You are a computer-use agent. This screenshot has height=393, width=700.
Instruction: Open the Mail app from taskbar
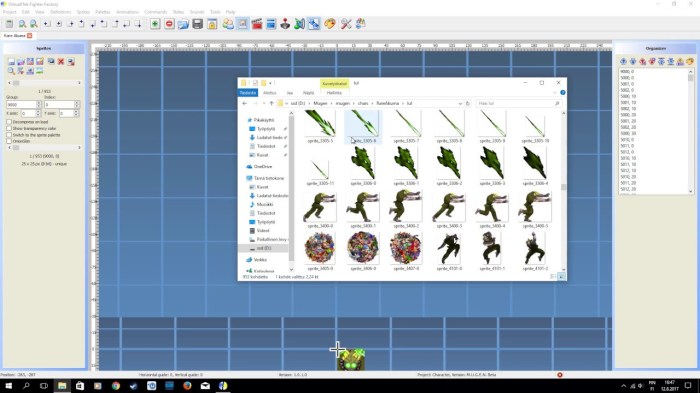point(205,385)
